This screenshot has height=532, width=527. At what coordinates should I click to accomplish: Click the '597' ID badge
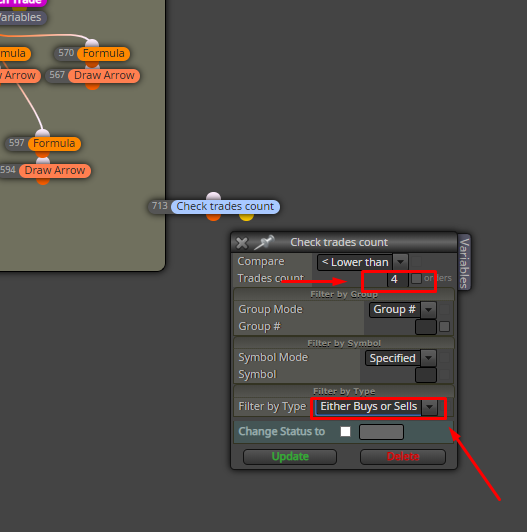[17, 143]
